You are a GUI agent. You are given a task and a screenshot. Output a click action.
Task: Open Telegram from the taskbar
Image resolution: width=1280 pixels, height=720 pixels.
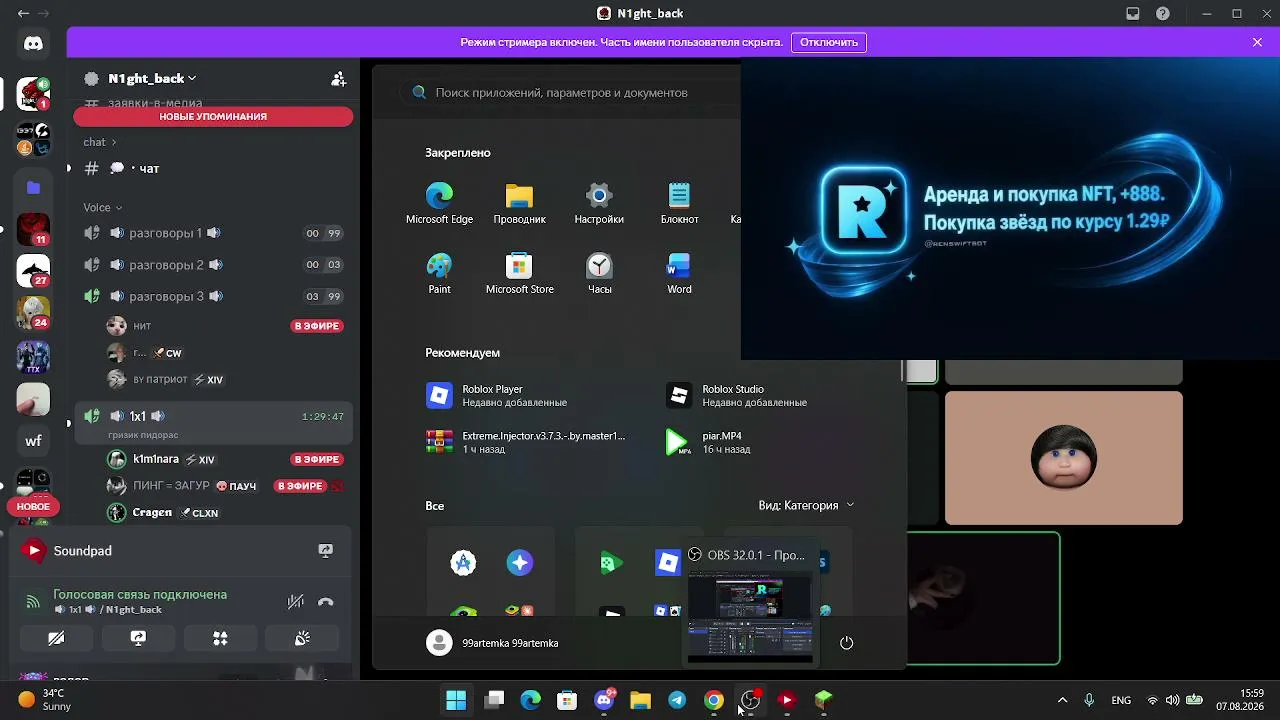coord(677,700)
